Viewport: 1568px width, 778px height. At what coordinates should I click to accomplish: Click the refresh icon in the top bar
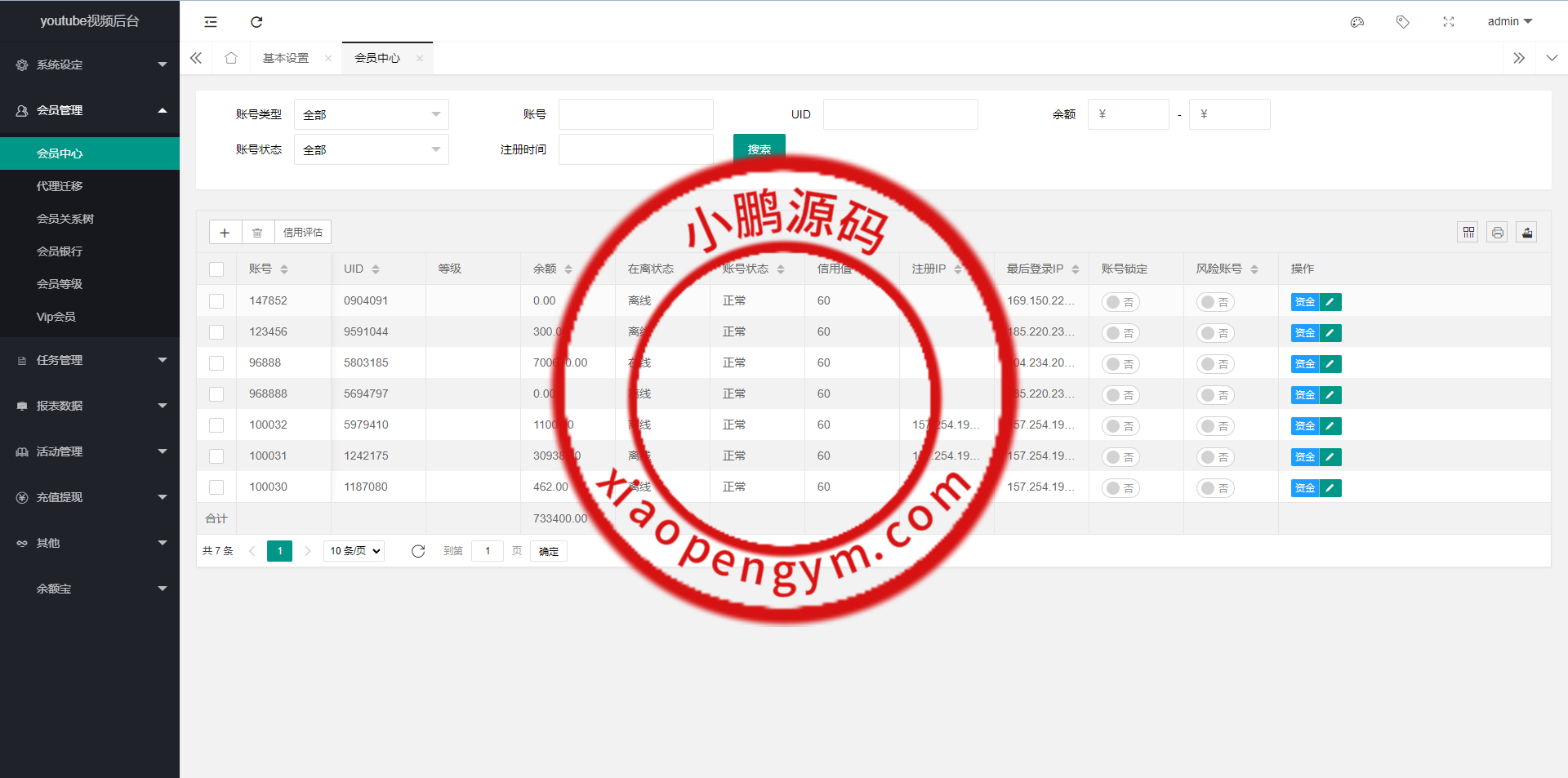256,22
